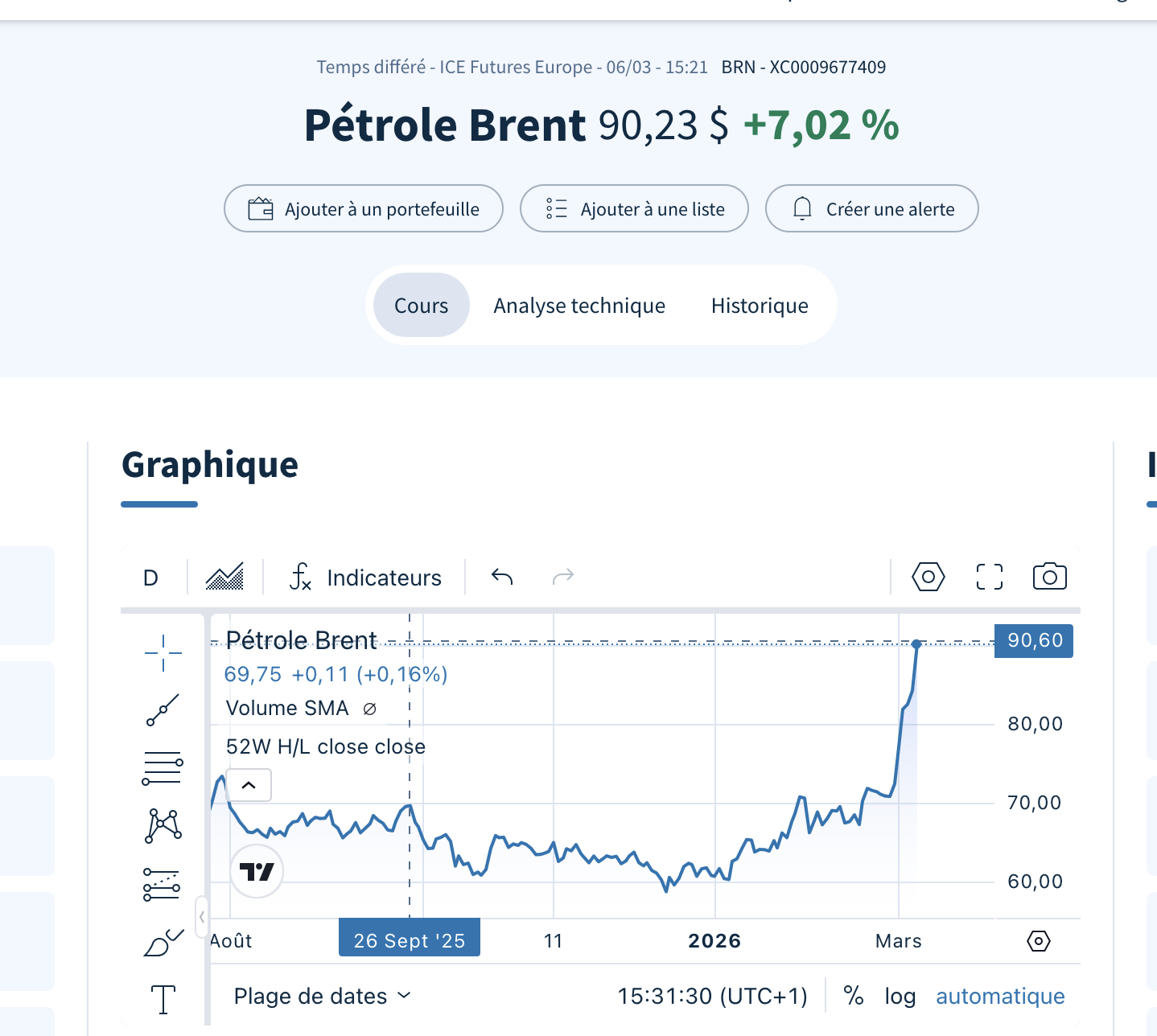1157x1036 pixels.
Task: Open the D interval selector
Action: 150,578
